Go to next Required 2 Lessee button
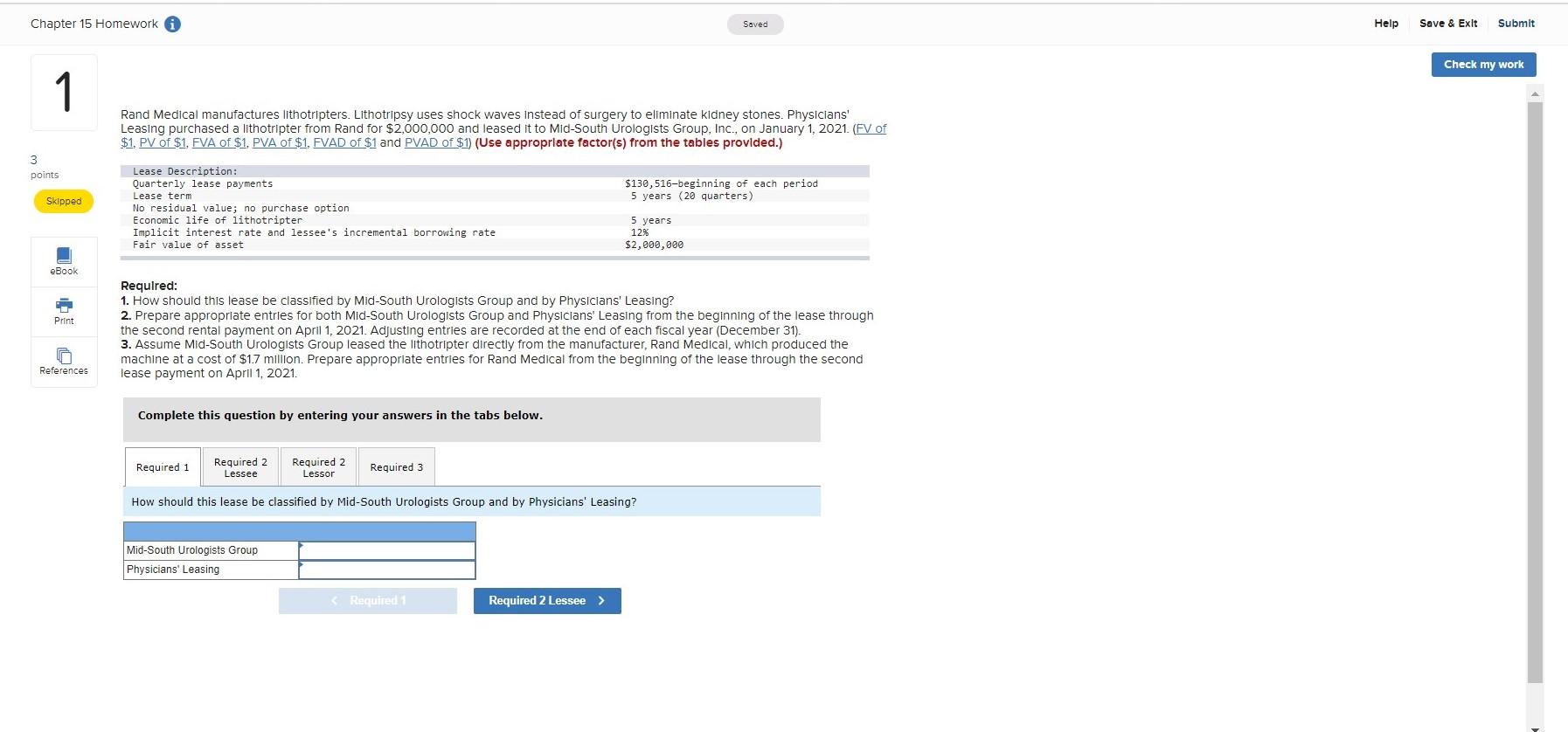Screen dimensions: 1568x732 (x=547, y=601)
